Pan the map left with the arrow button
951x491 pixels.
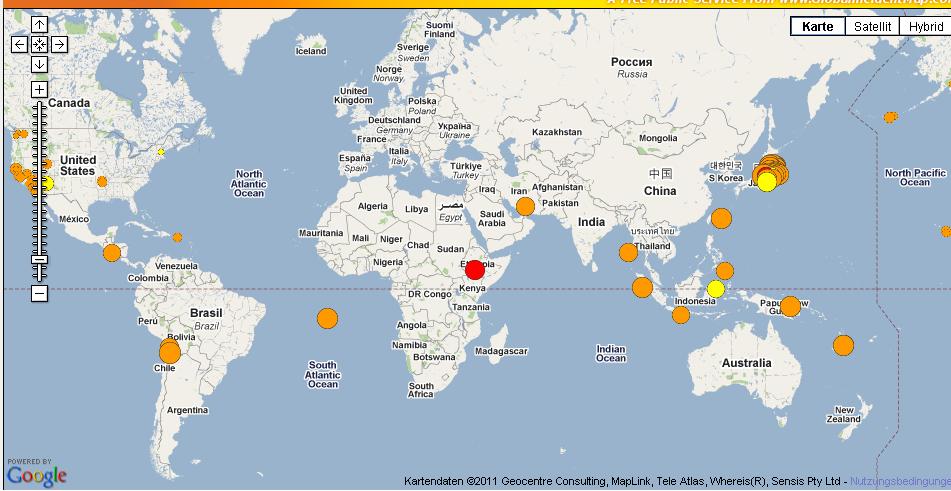(x=19, y=44)
